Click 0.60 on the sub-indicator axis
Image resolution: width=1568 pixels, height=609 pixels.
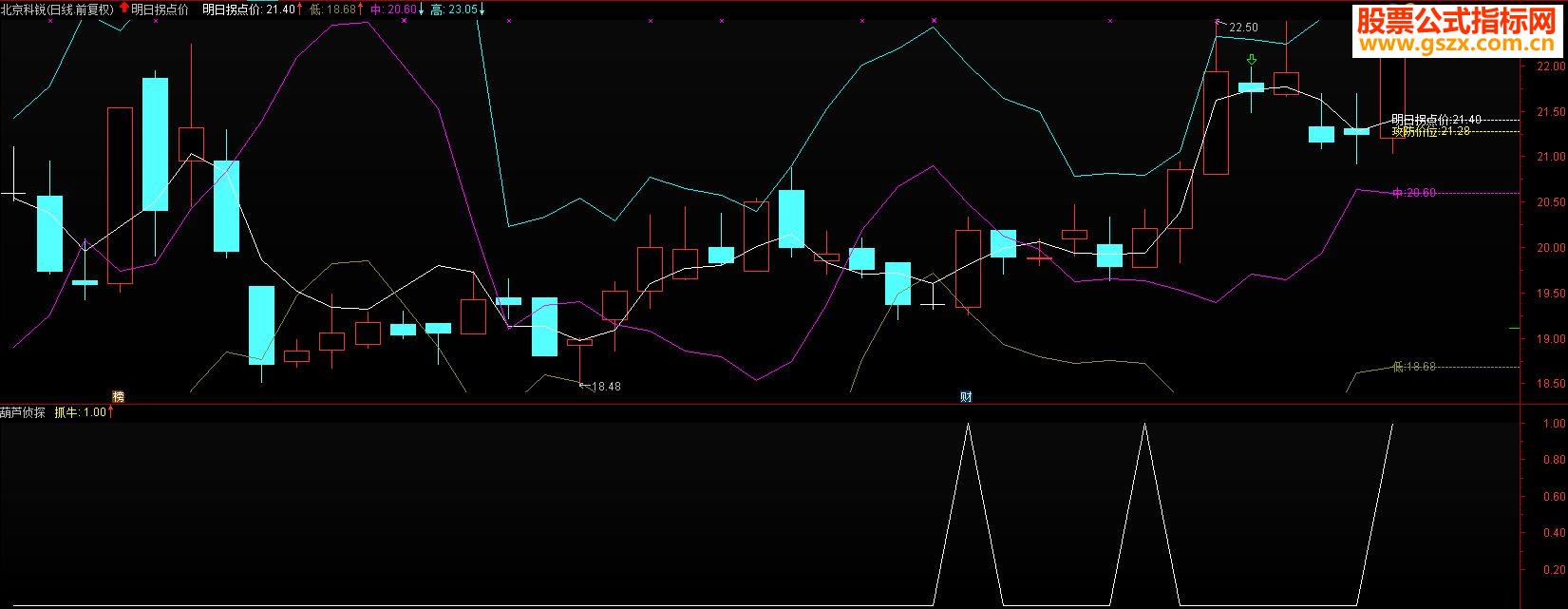pyautogui.click(x=1555, y=497)
